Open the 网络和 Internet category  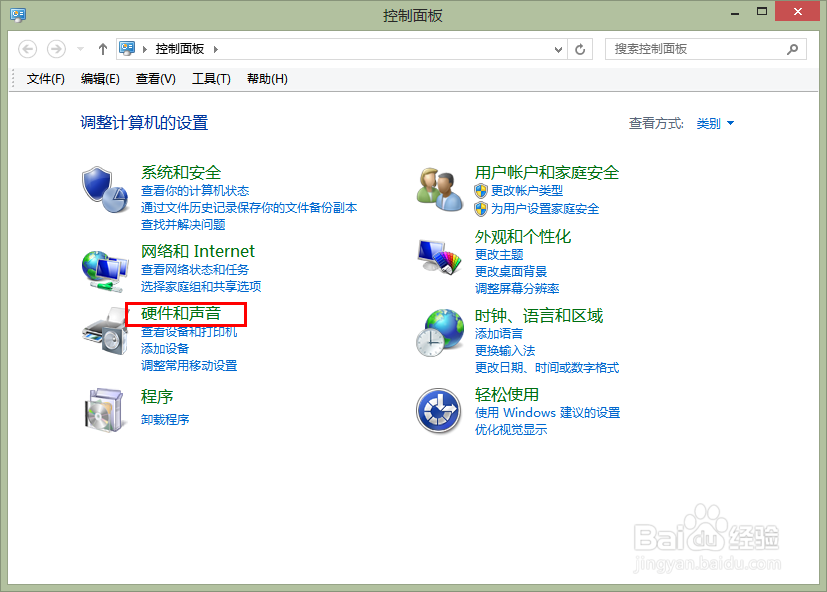[198, 251]
